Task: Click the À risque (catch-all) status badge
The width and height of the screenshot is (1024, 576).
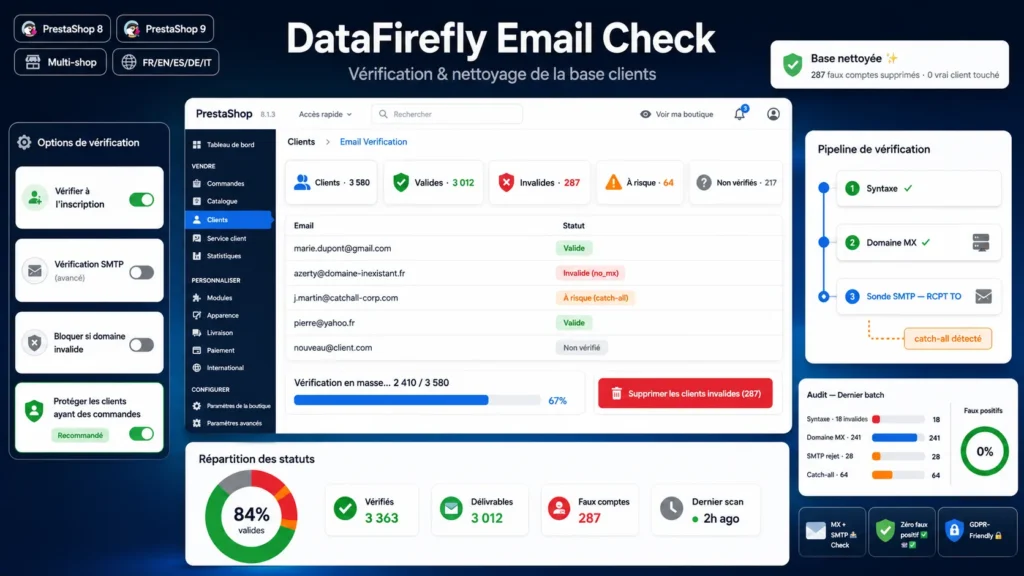Action: coord(596,298)
